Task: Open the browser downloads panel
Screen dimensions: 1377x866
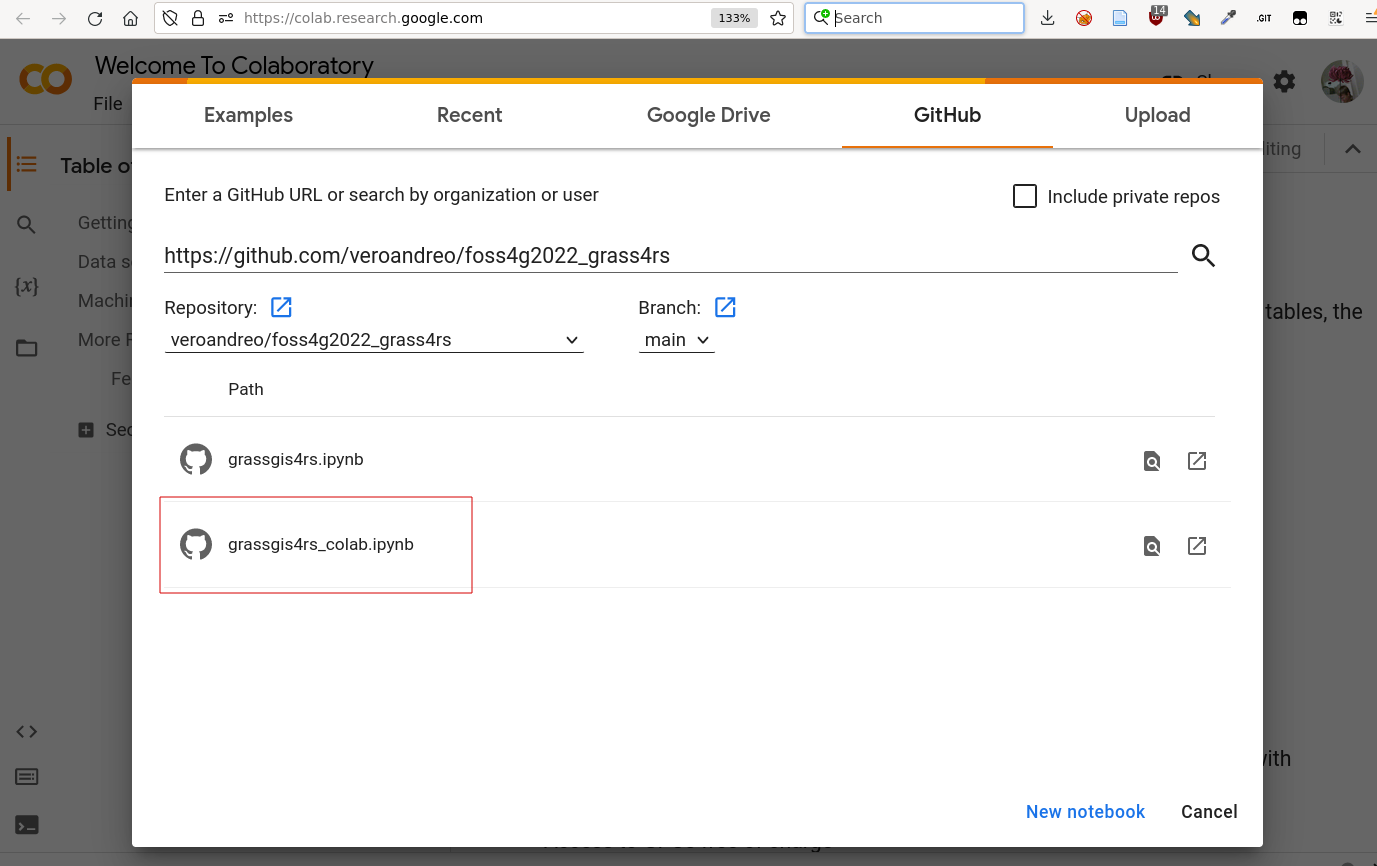Action: 1047,18
